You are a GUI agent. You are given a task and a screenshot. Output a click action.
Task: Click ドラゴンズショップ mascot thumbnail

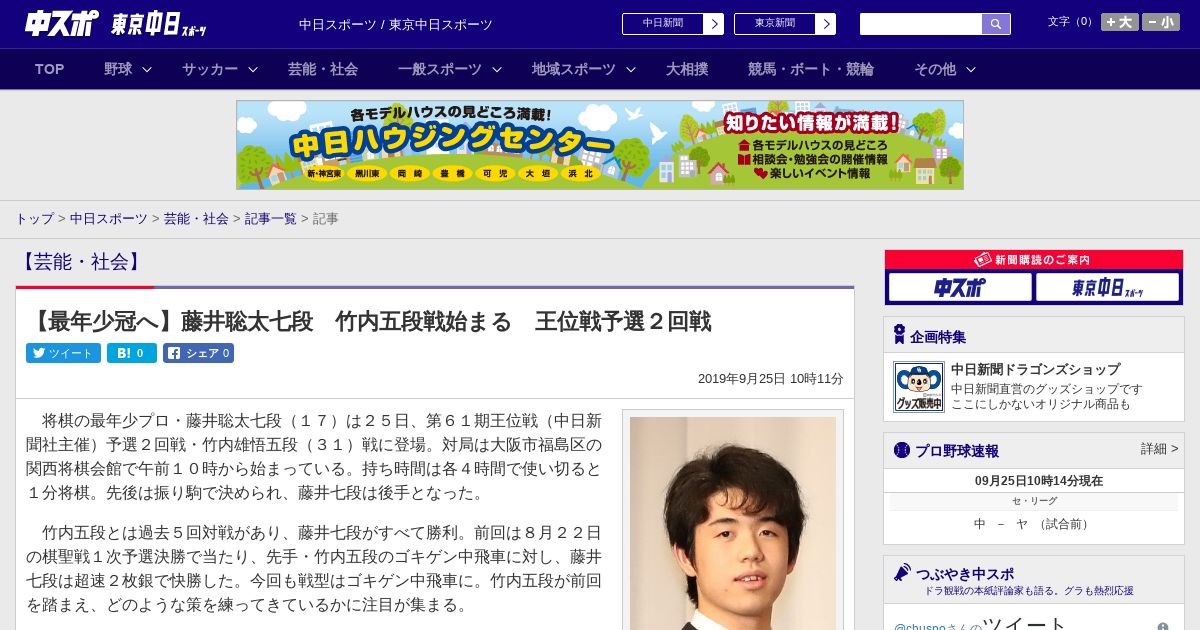click(919, 387)
